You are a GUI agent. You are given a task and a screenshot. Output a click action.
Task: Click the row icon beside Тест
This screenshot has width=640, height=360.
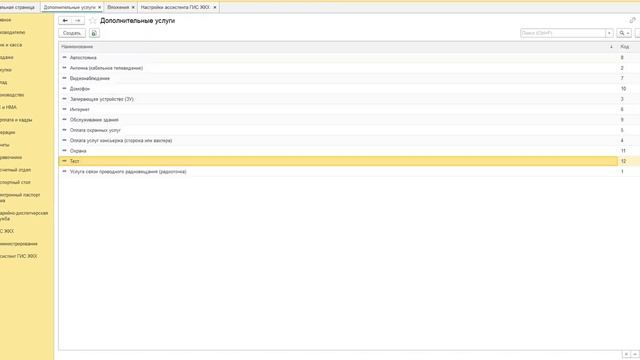pos(64,161)
